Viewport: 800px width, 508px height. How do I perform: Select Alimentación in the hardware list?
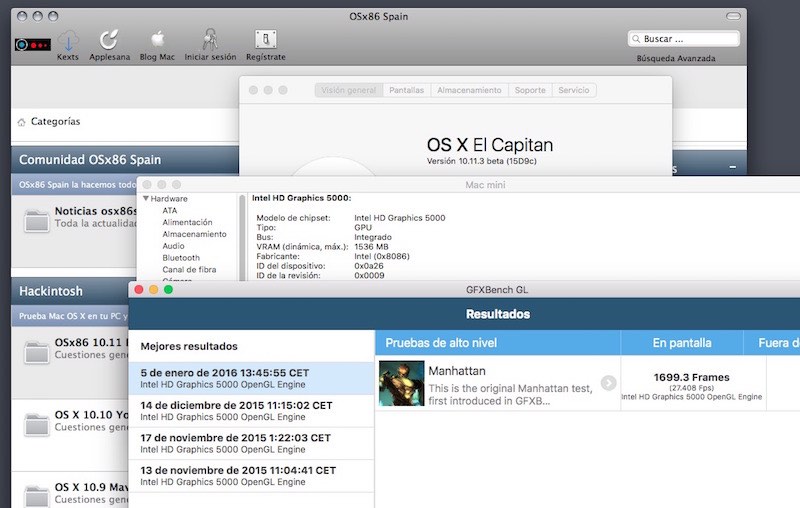click(x=187, y=222)
